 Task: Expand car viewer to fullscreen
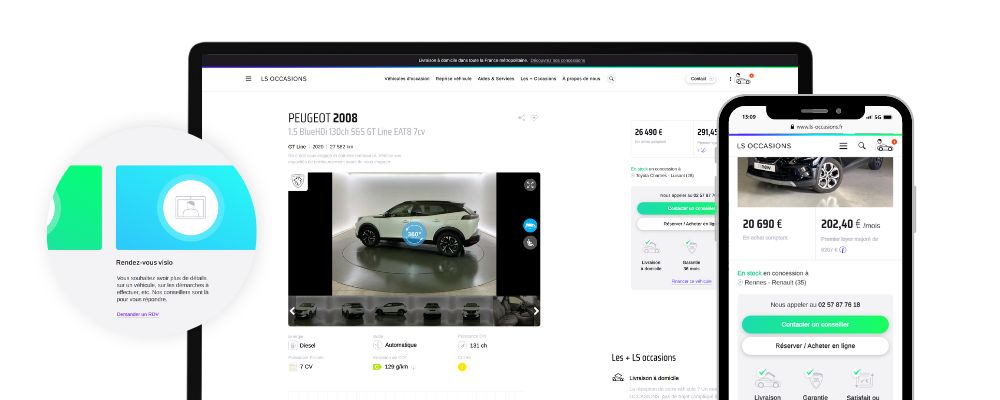tap(530, 184)
